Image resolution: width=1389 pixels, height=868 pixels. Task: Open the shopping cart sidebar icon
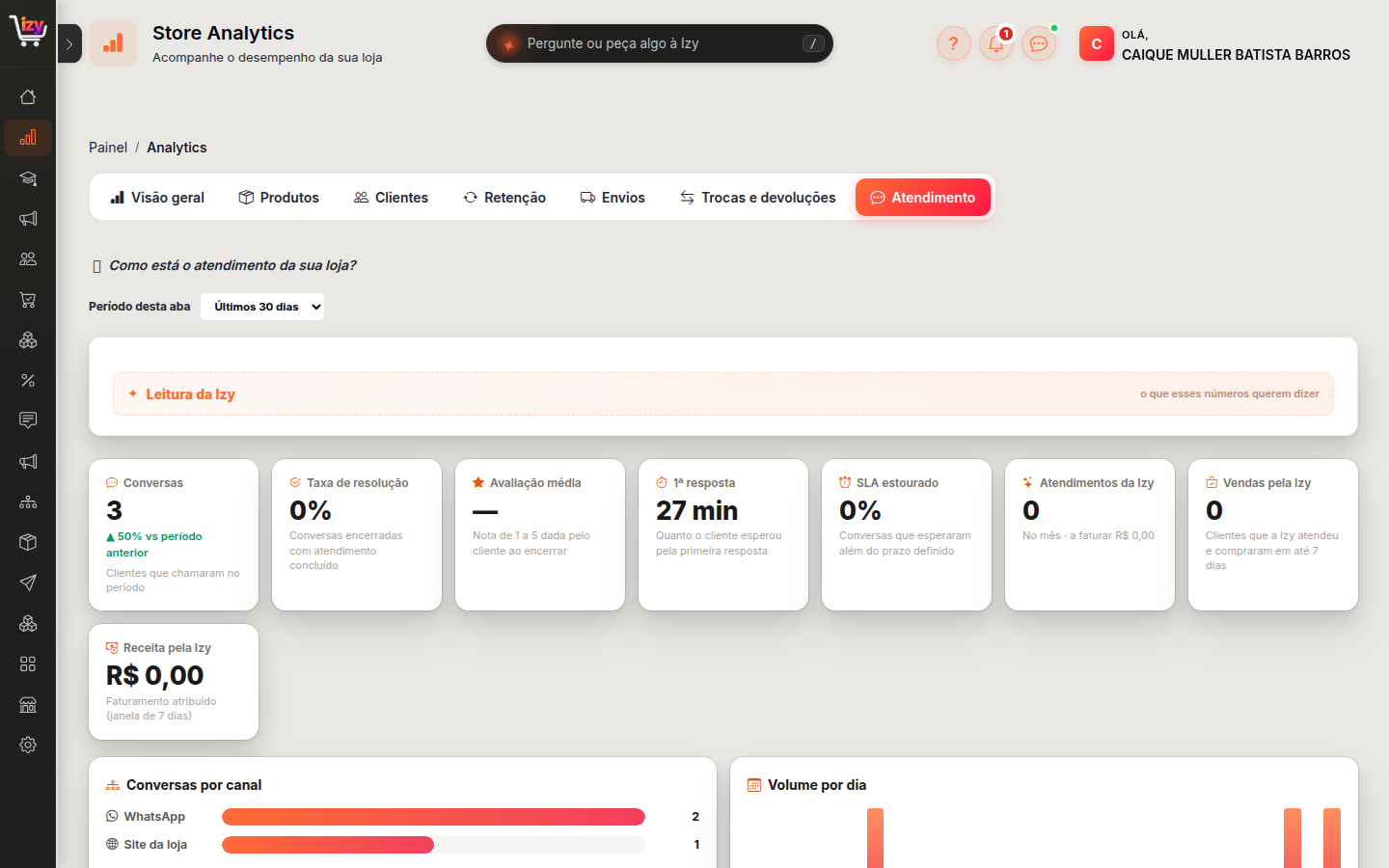(28, 300)
